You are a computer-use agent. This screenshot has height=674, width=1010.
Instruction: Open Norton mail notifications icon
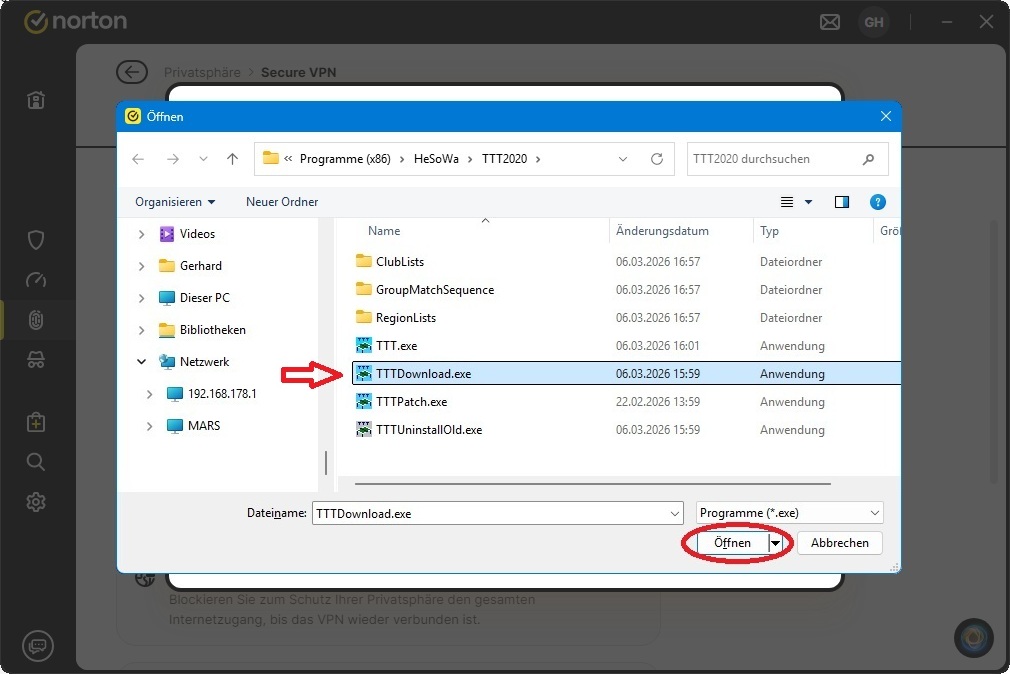830,23
